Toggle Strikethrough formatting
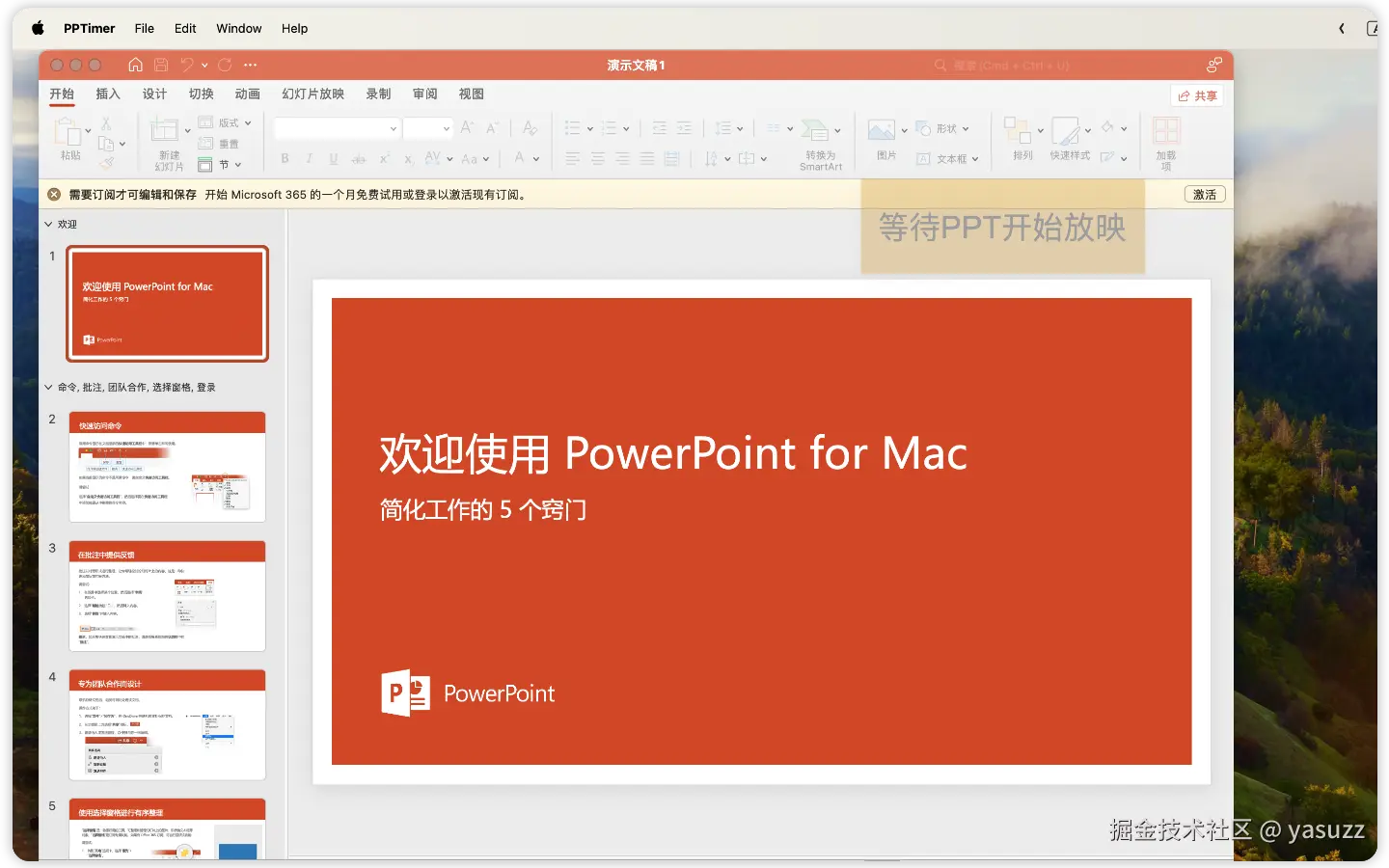Viewport: 1389px width, 868px height. click(x=359, y=159)
